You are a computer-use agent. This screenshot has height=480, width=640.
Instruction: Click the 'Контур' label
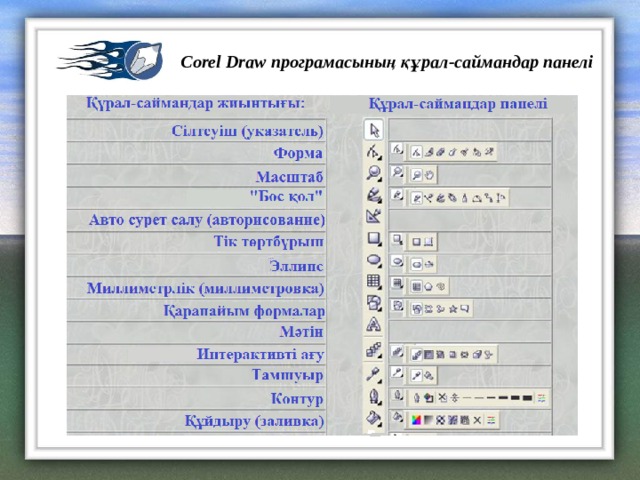[x=297, y=398]
